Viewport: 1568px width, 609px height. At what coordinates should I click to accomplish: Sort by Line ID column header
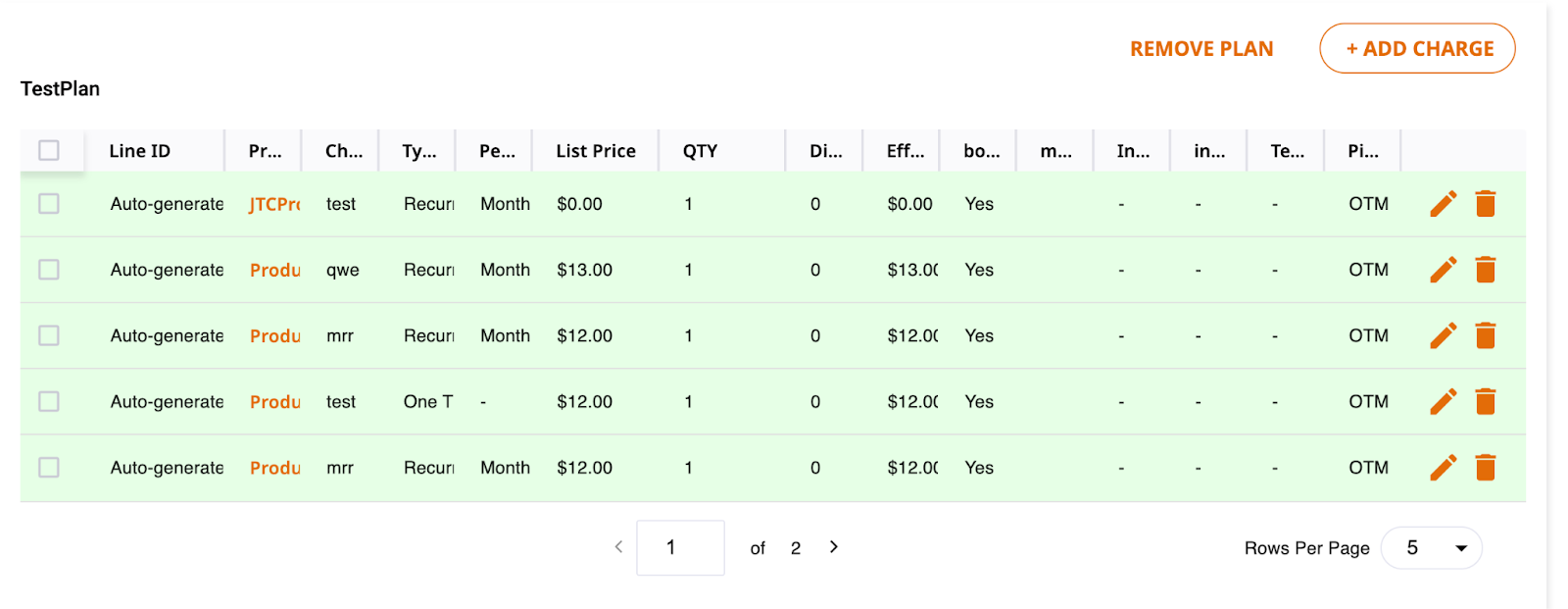(x=139, y=151)
